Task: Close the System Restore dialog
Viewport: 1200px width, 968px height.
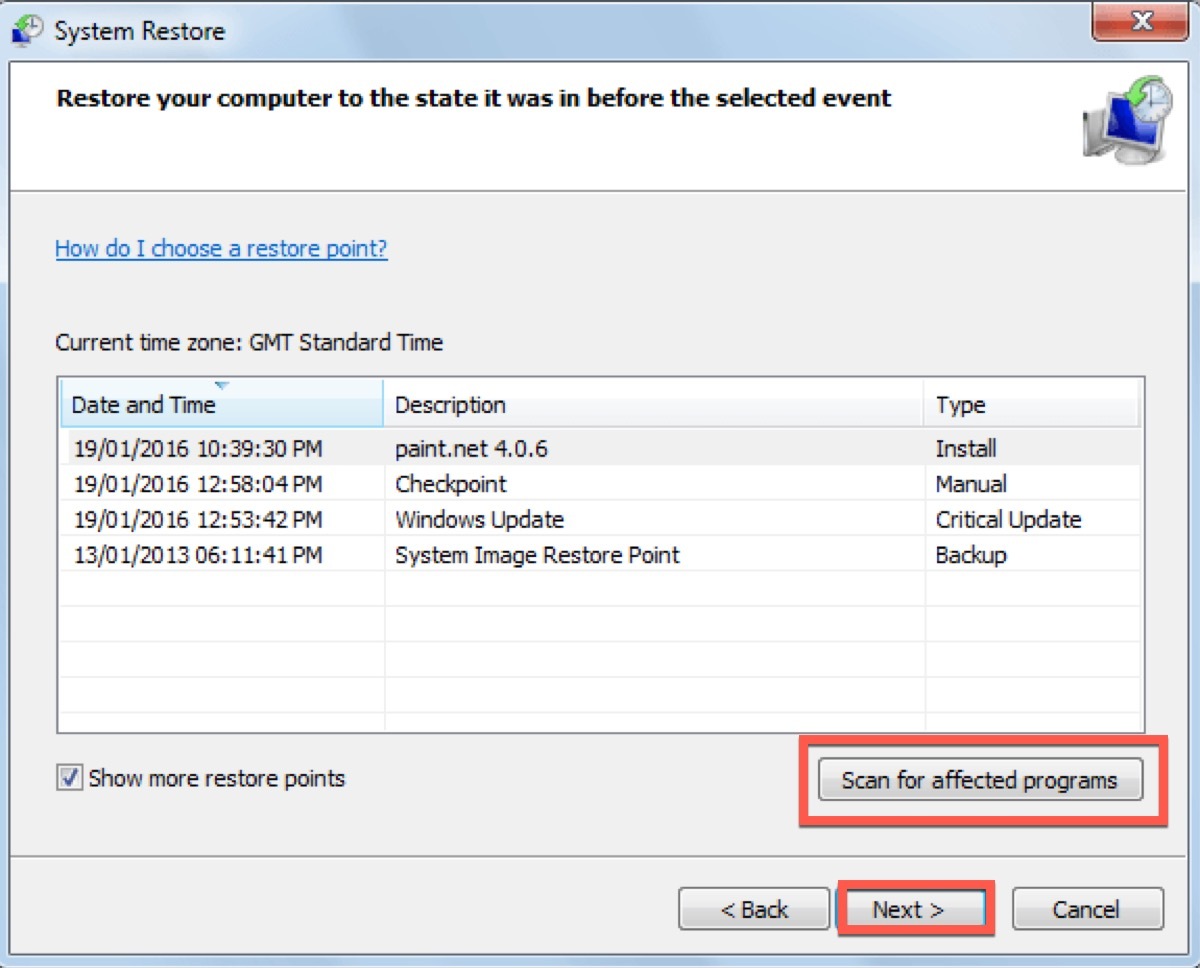Action: (x=1141, y=21)
